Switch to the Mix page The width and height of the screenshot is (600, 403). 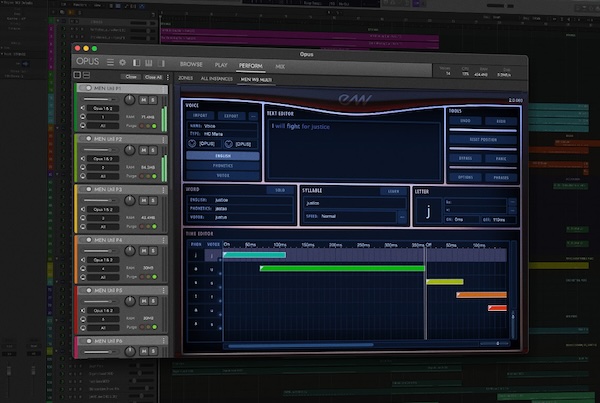click(280, 67)
